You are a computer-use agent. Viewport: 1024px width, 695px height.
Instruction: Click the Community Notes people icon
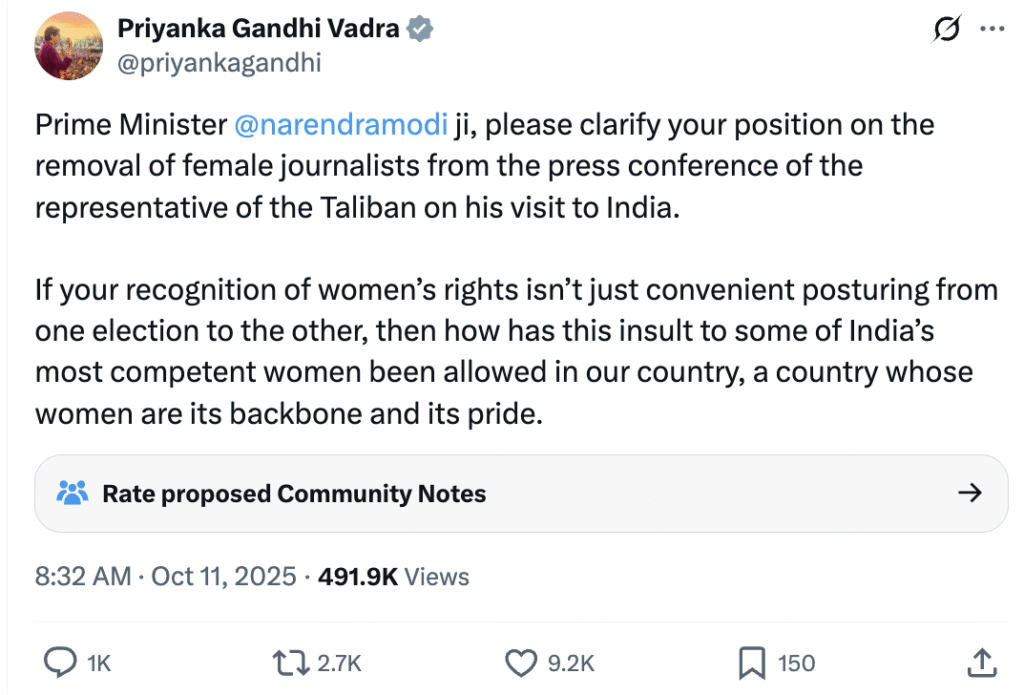point(72,493)
